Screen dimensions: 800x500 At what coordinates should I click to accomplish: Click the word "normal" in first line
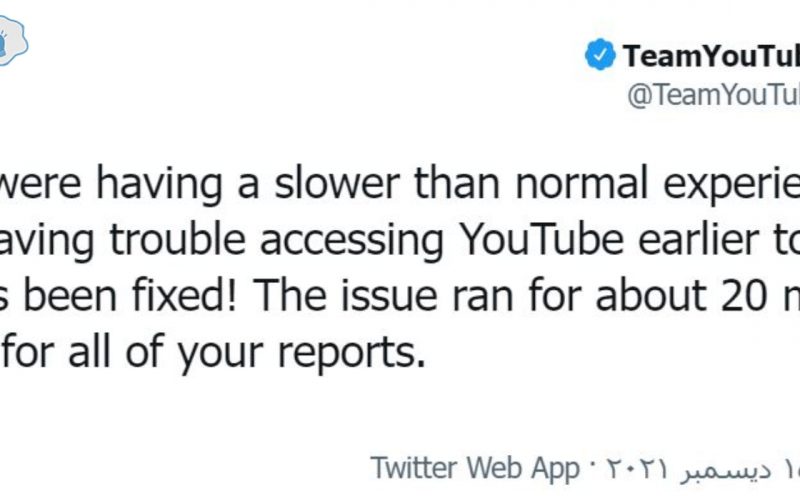[582, 183]
